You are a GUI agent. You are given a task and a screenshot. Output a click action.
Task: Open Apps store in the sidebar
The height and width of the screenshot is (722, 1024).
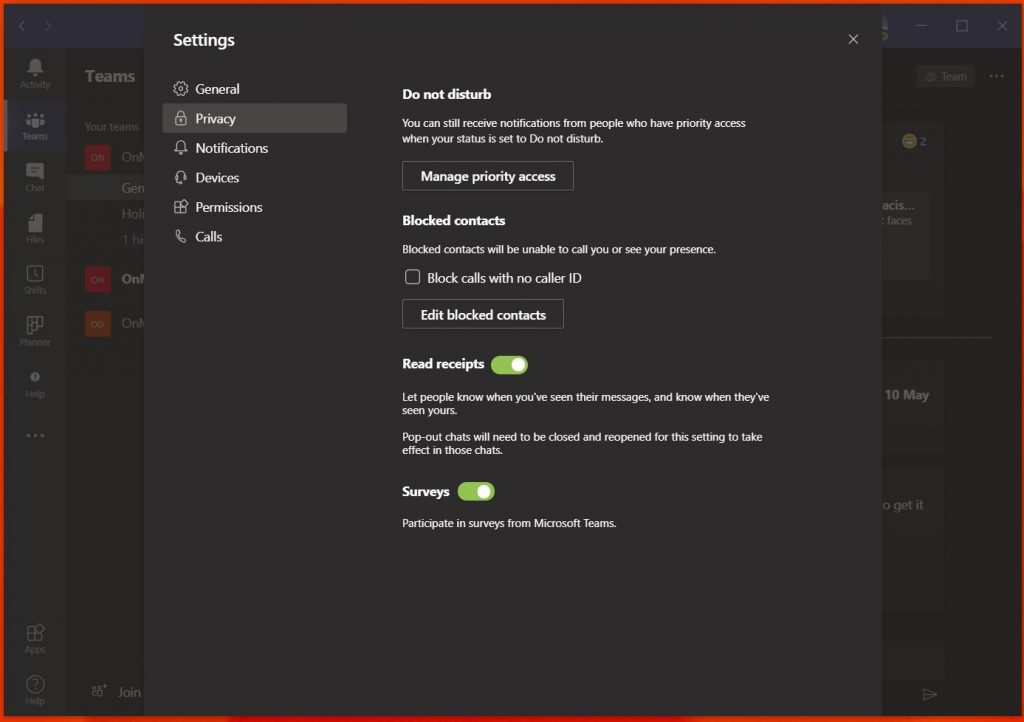[35, 638]
